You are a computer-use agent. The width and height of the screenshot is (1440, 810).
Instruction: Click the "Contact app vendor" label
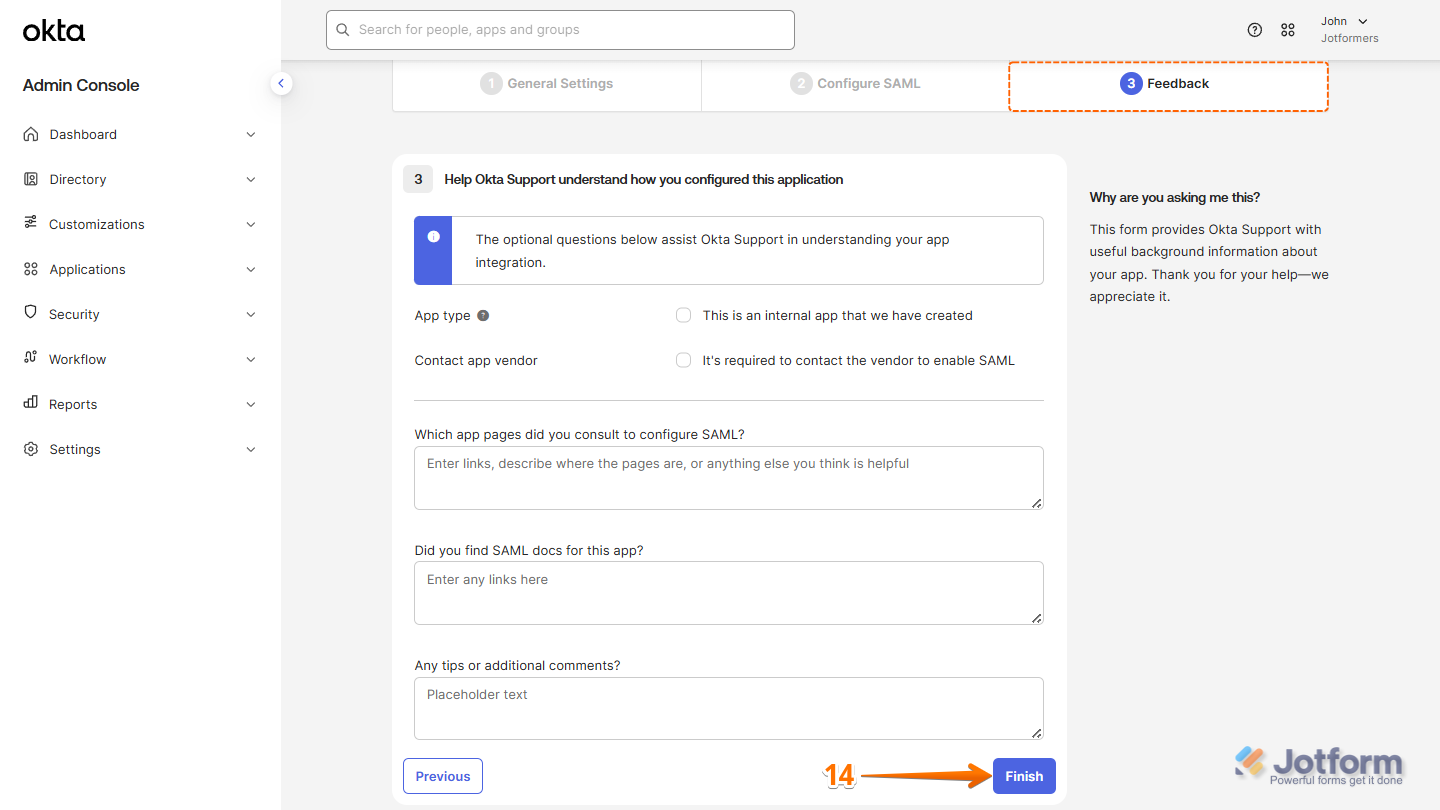[476, 360]
